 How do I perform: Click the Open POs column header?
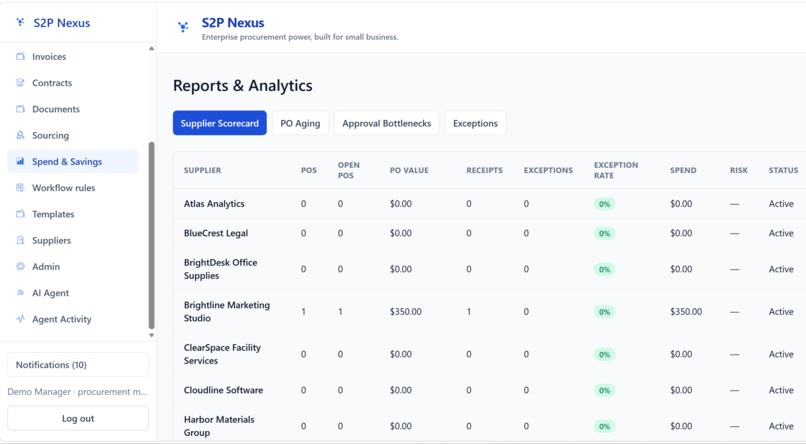[349, 170]
